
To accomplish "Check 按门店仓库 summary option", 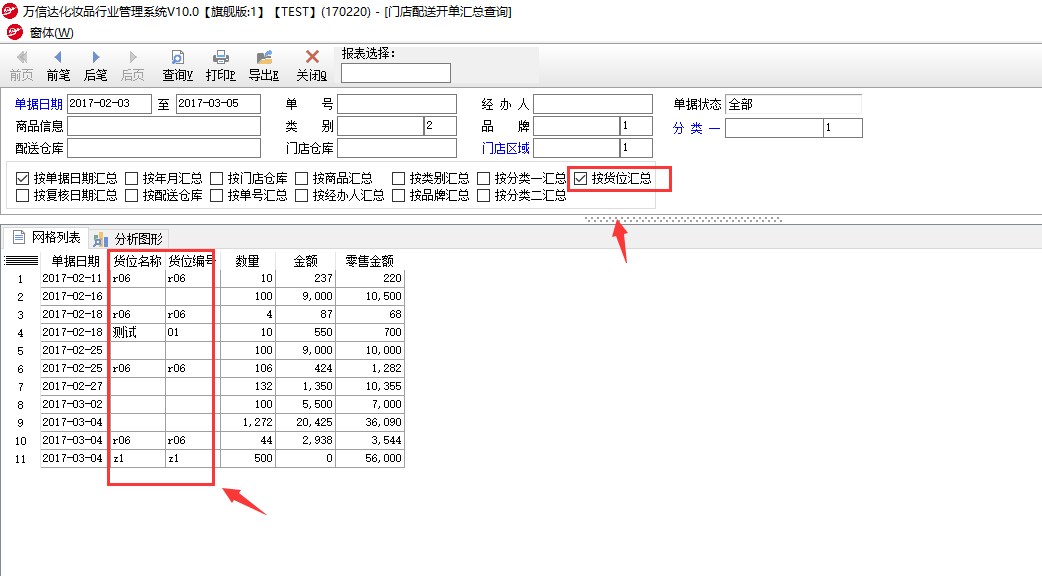I will (x=217, y=178).
